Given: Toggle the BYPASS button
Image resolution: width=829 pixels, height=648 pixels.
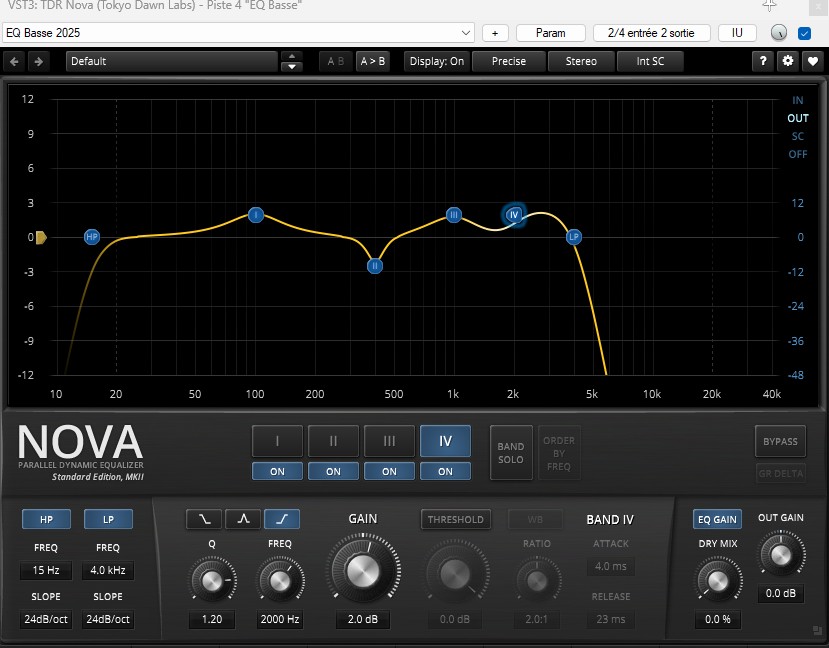Looking at the screenshot, I should click(x=780, y=441).
